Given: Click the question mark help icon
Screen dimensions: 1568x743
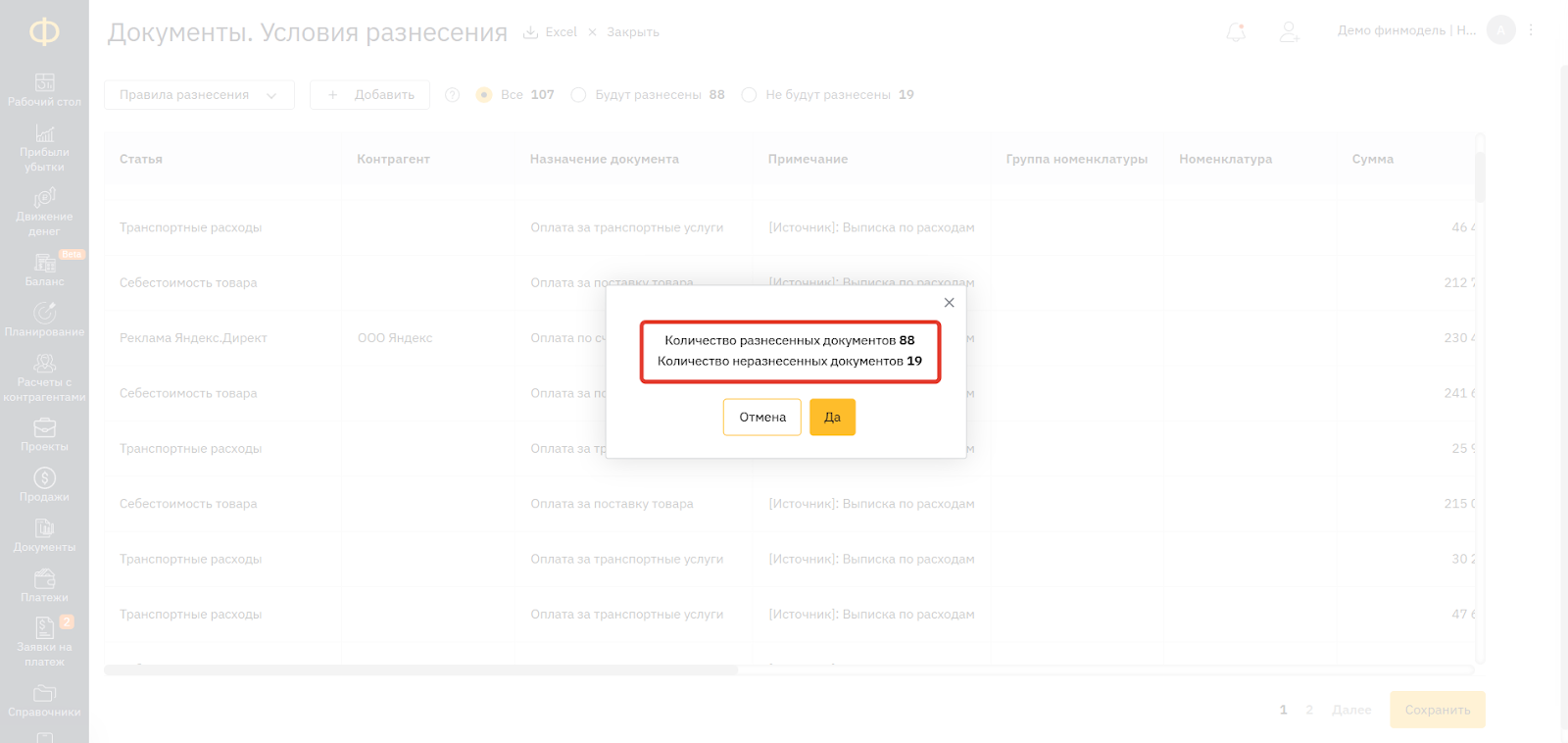Looking at the screenshot, I should point(452,95).
